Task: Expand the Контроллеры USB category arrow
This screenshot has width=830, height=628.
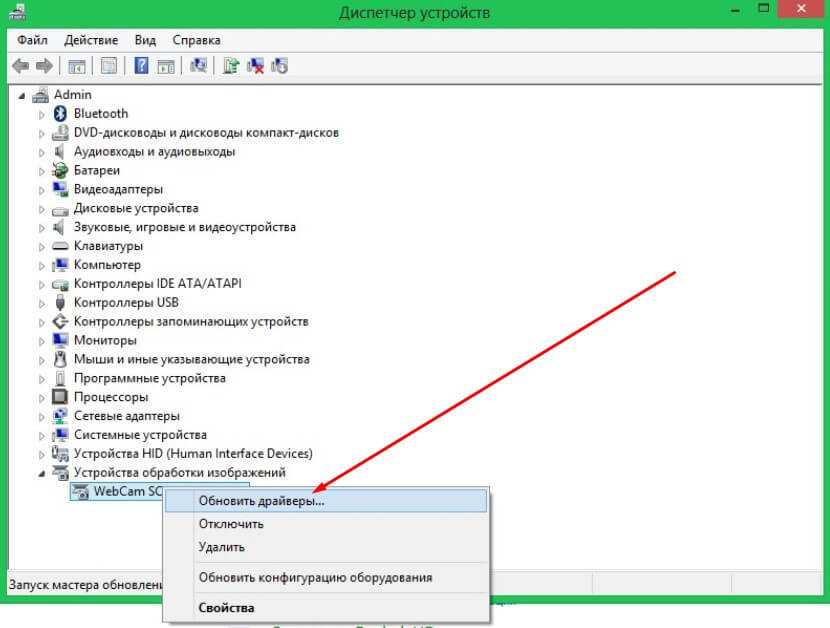Action: point(41,303)
